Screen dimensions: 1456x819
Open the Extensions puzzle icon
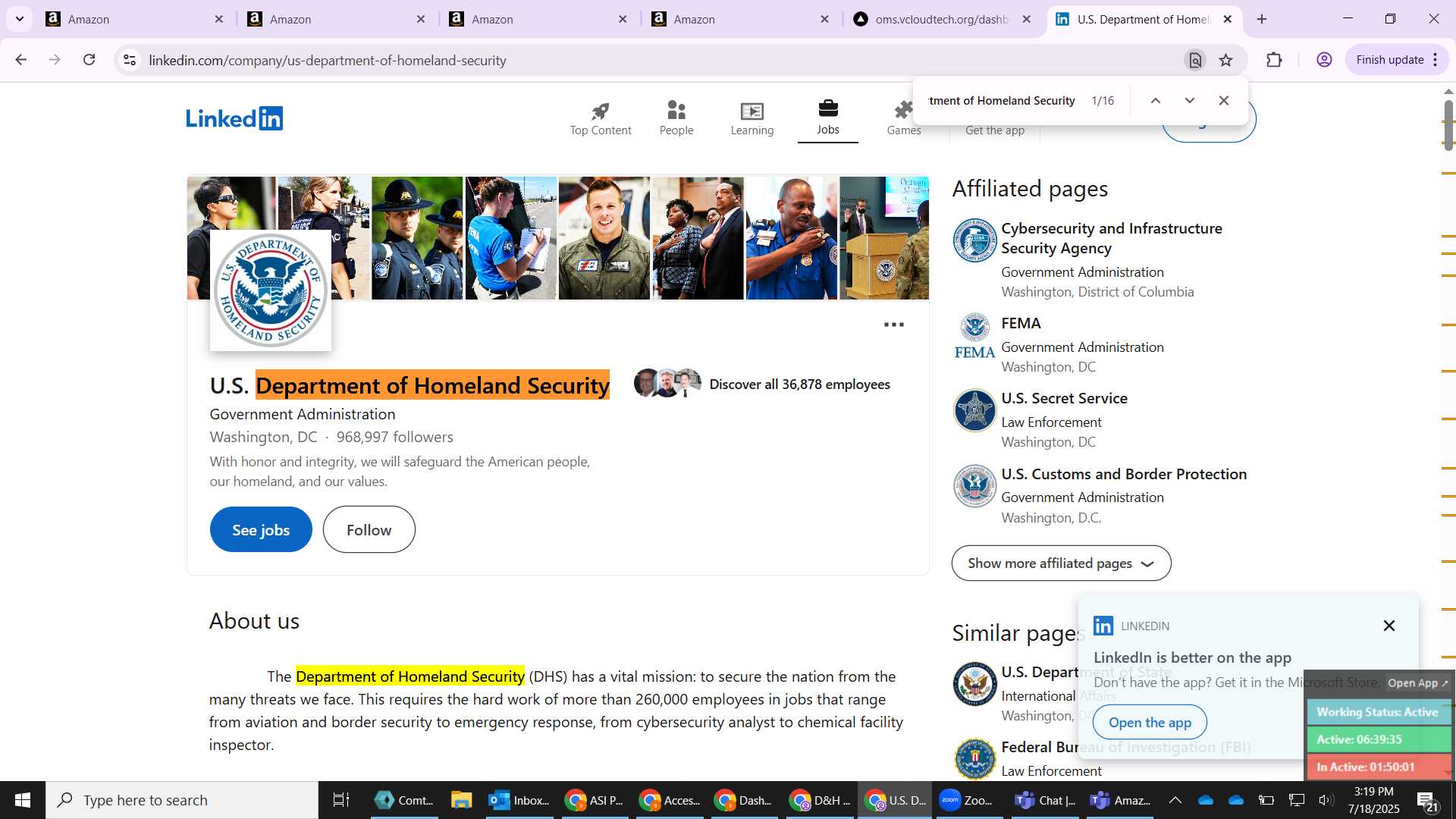[x=1274, y=60]
